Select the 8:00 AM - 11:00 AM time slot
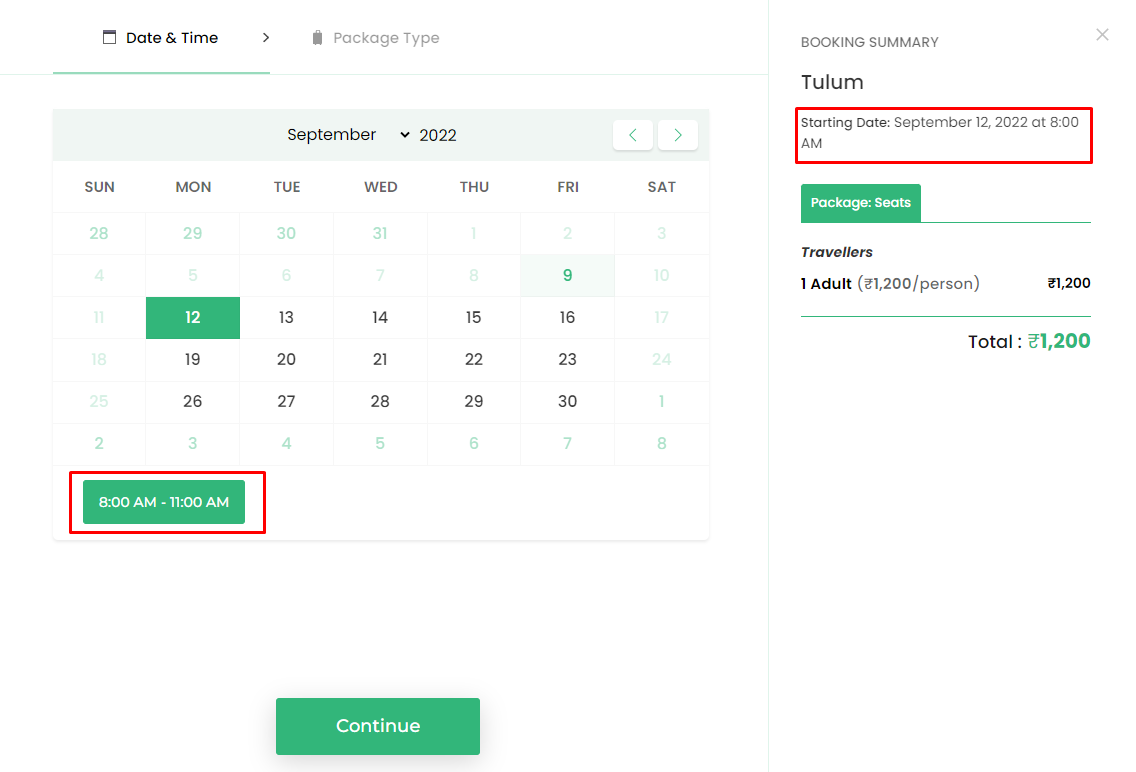1136x772 pixels. click(166, 503)
